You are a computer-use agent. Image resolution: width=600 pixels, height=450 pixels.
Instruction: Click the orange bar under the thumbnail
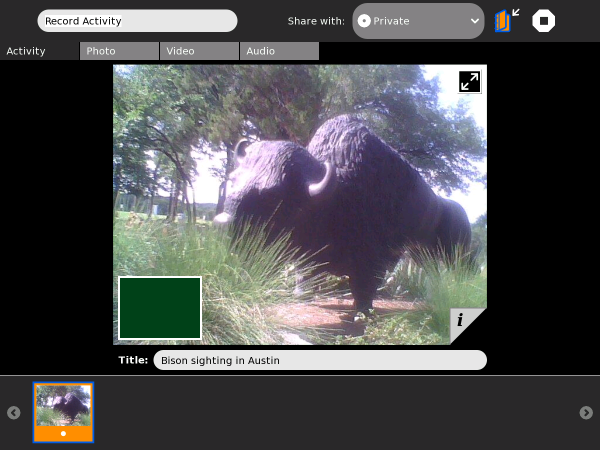(63, 434)
